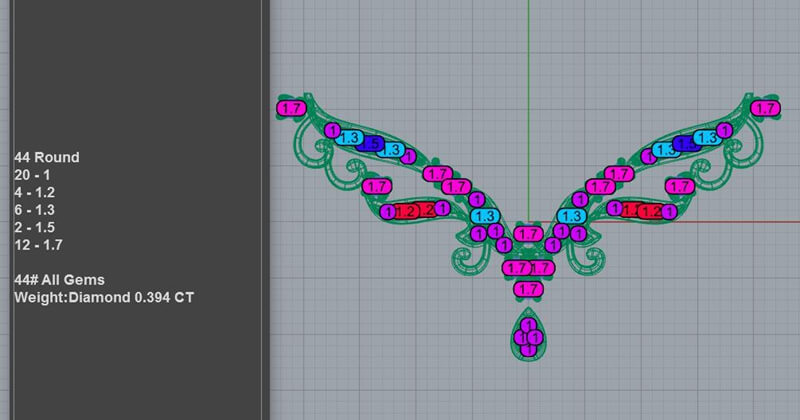Click the "20 - 1" gem count line
Viewport: 800px width, 420px height.
(x=32, y=175)
